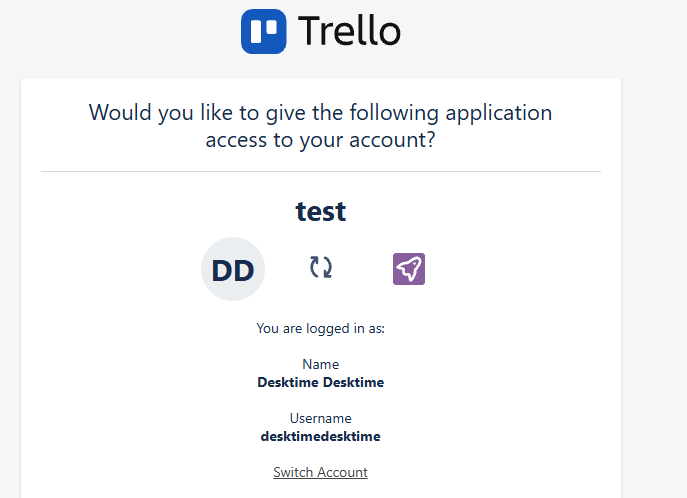Click the Trello wordmark text
The width and height of the screenshot is (687, 498).
(349, 32)
